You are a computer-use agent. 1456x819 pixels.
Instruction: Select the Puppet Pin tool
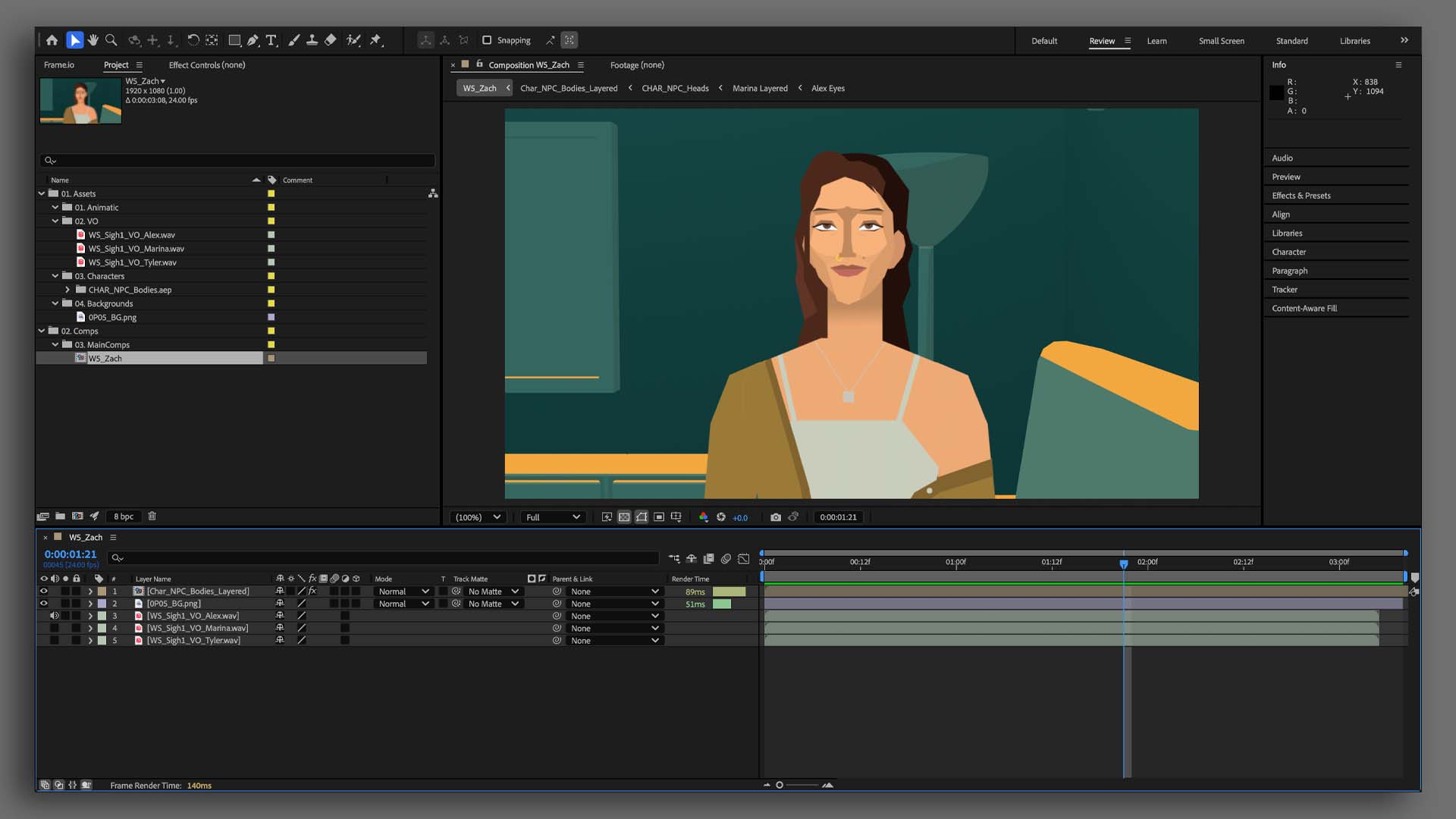coord(375,40)
